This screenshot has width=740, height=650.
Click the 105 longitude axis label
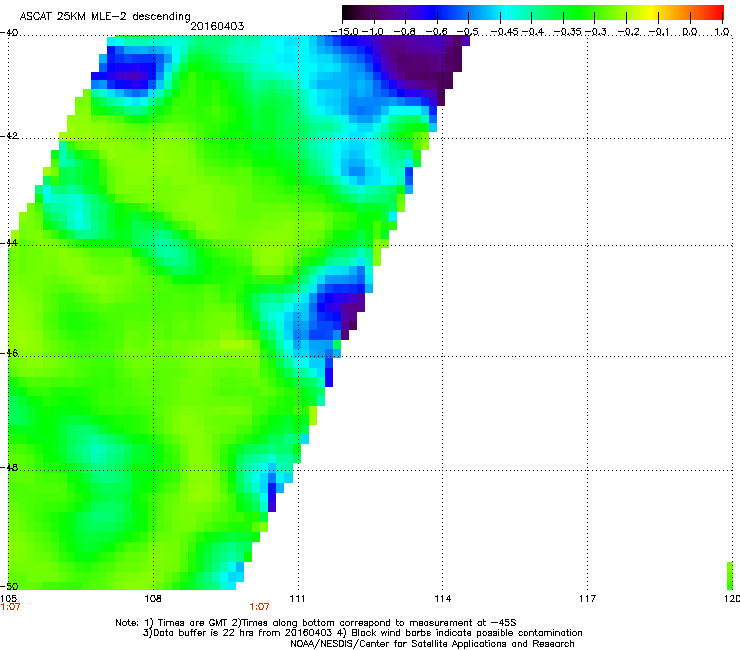pyautogui.click(x=8, y=599)
